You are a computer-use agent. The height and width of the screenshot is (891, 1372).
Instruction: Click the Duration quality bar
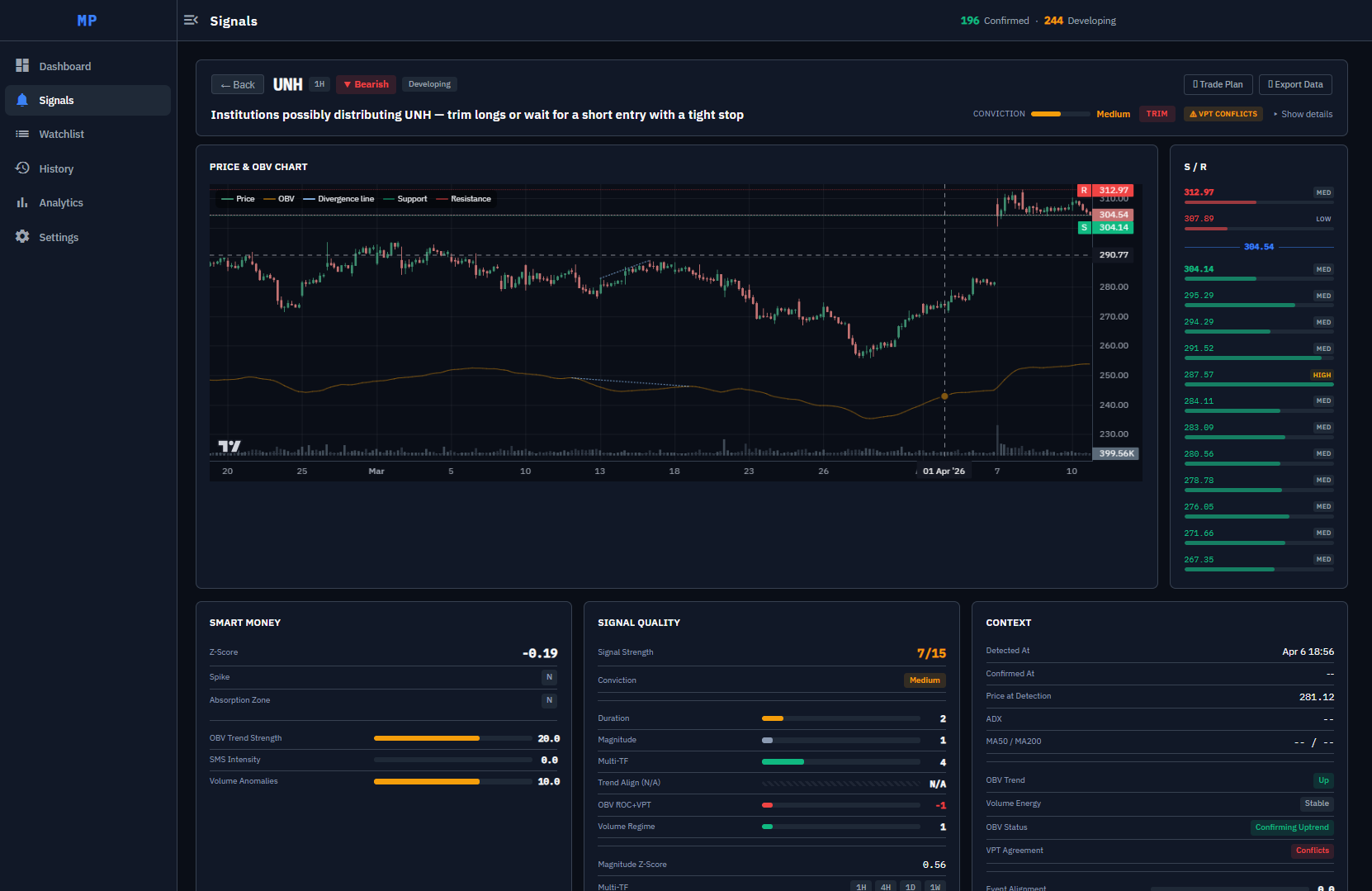pyautogui.click(x=841, y=718)
